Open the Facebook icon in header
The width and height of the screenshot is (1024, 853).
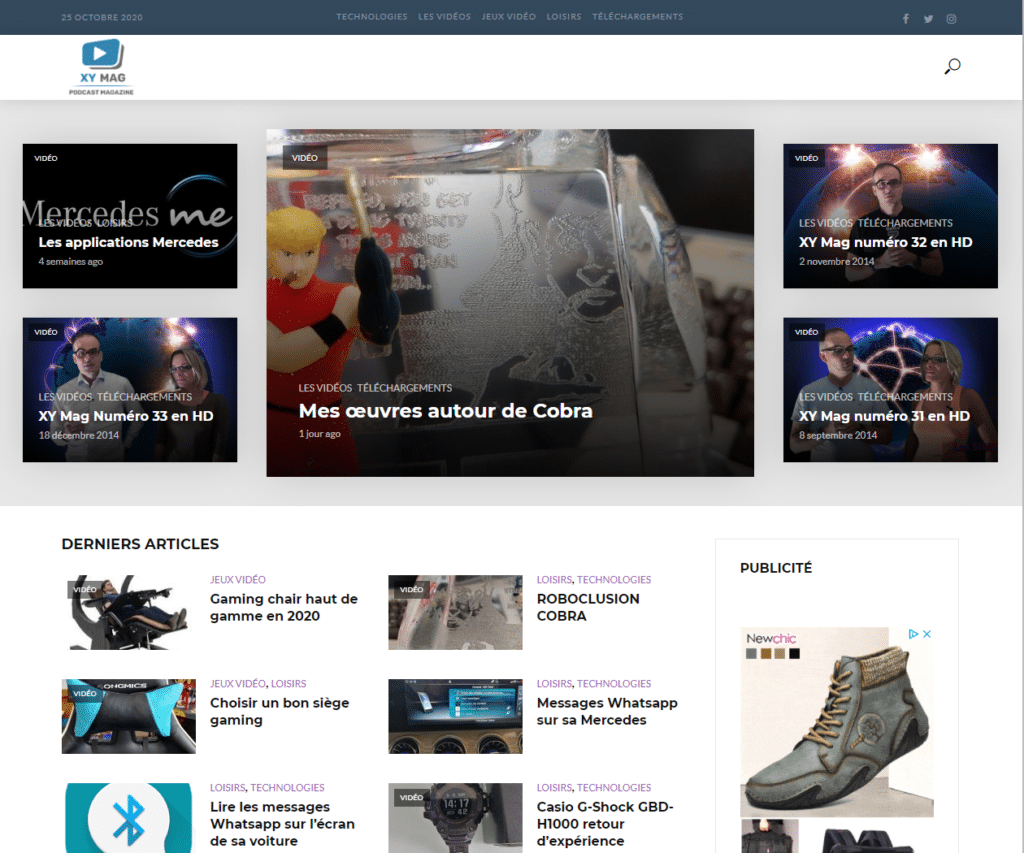pyautogui.click(x=905, y=19)
